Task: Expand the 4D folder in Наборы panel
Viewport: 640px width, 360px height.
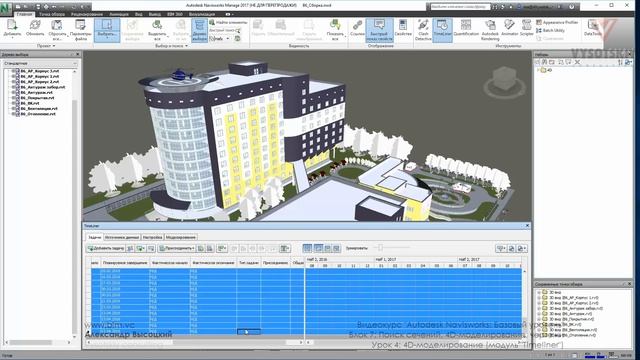Action: point(538,70)
